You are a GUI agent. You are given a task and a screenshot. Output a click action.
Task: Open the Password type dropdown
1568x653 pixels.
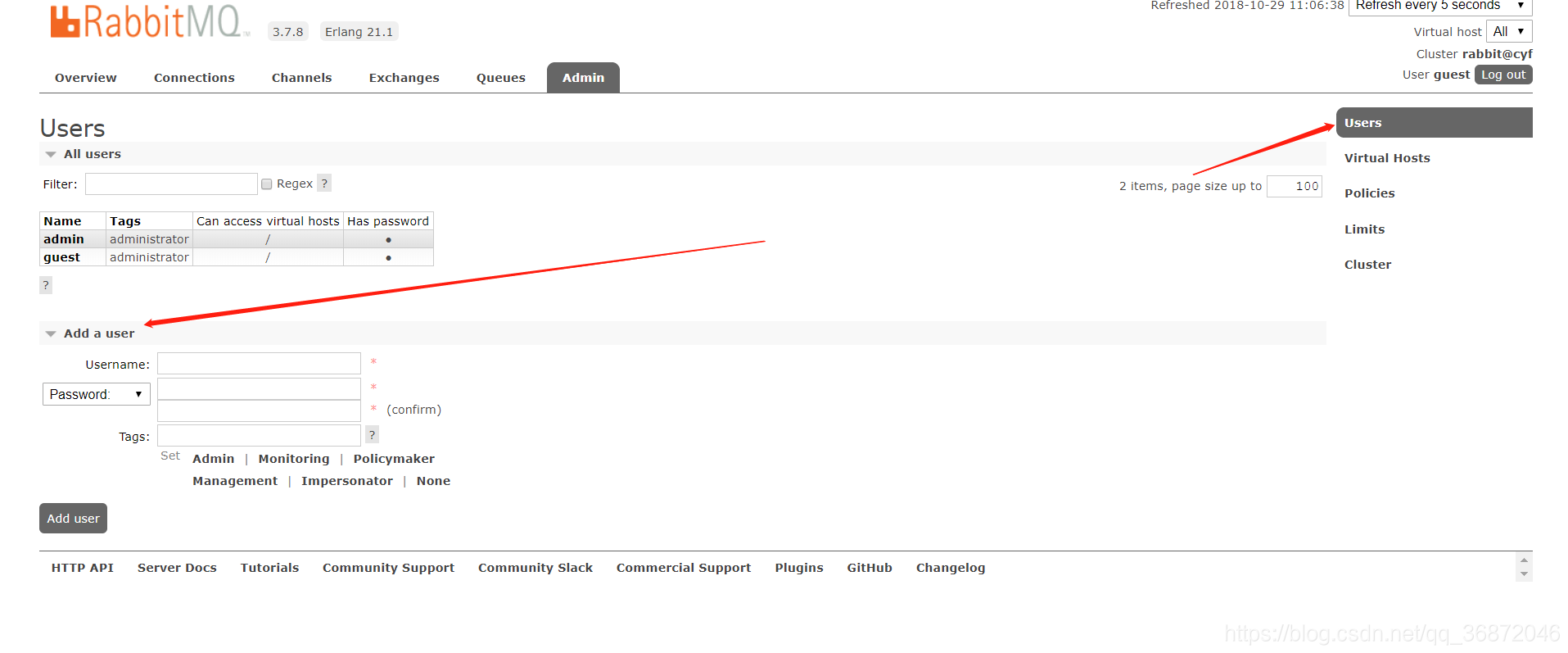[97, 394]
